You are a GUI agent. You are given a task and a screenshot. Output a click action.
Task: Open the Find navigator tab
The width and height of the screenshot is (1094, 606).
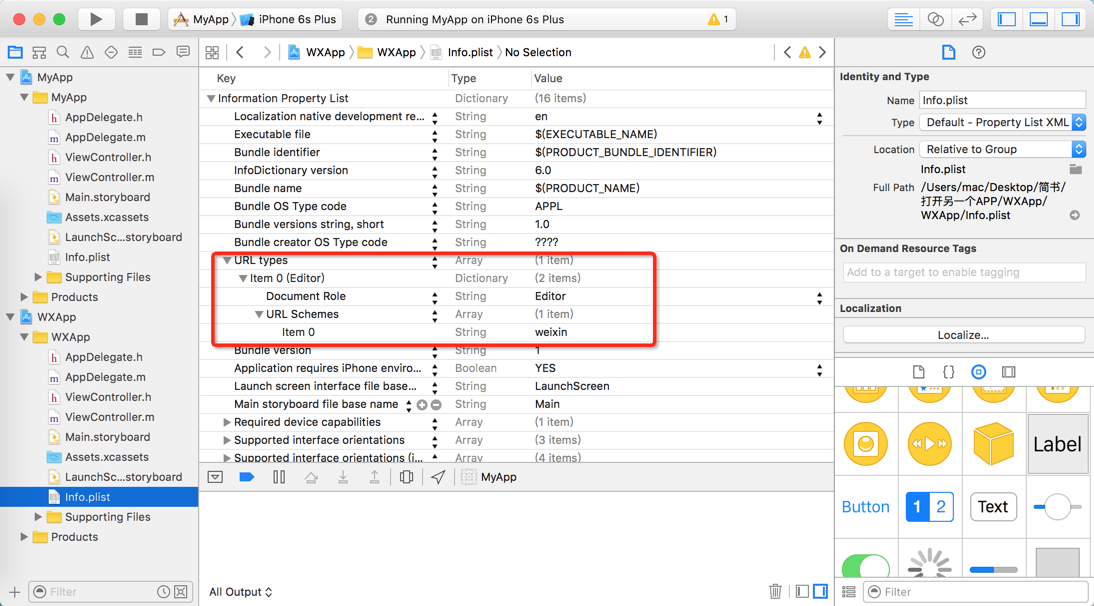(x=63, y=52)
